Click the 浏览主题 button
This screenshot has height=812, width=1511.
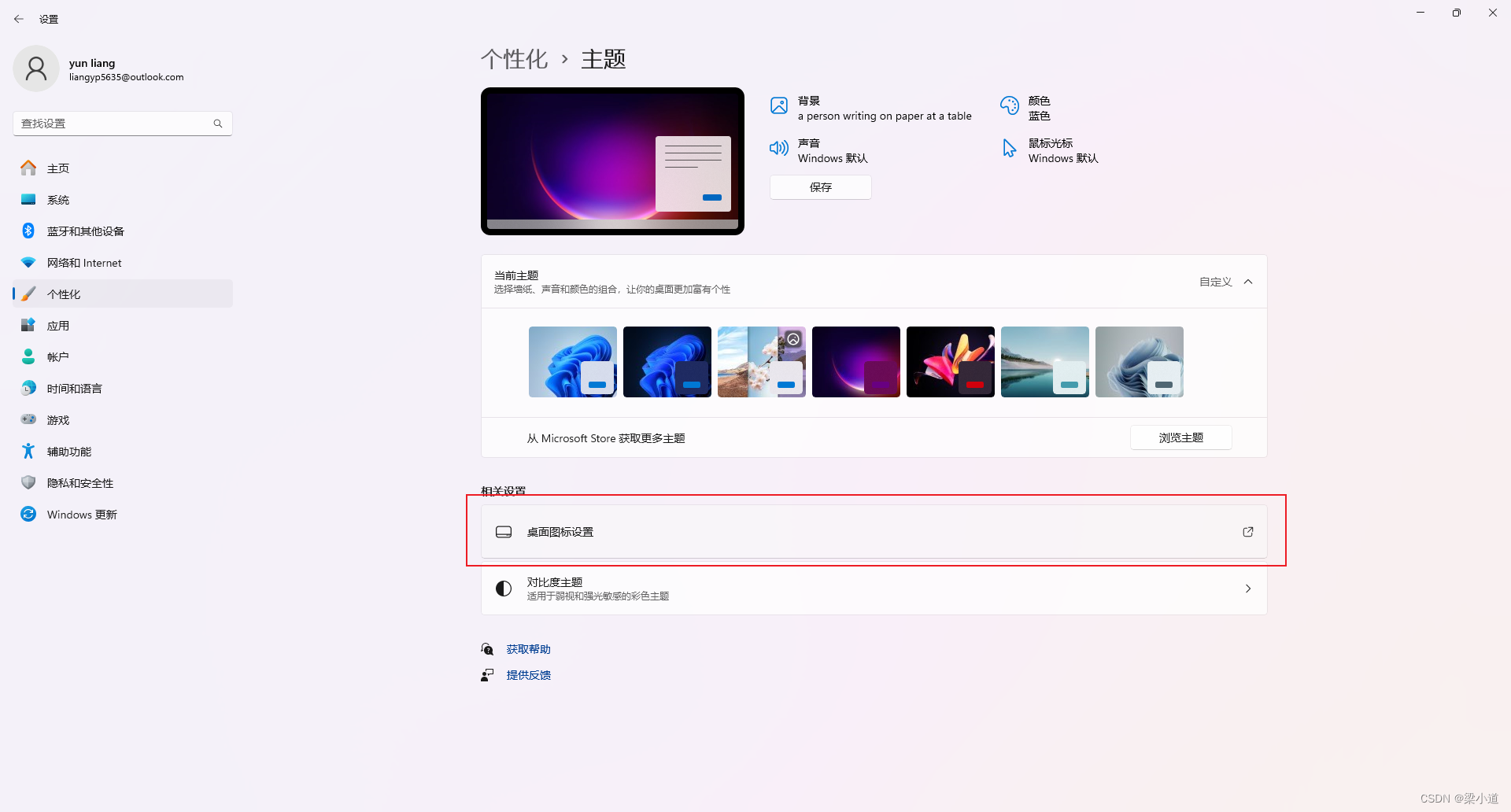pos(1181,437)
